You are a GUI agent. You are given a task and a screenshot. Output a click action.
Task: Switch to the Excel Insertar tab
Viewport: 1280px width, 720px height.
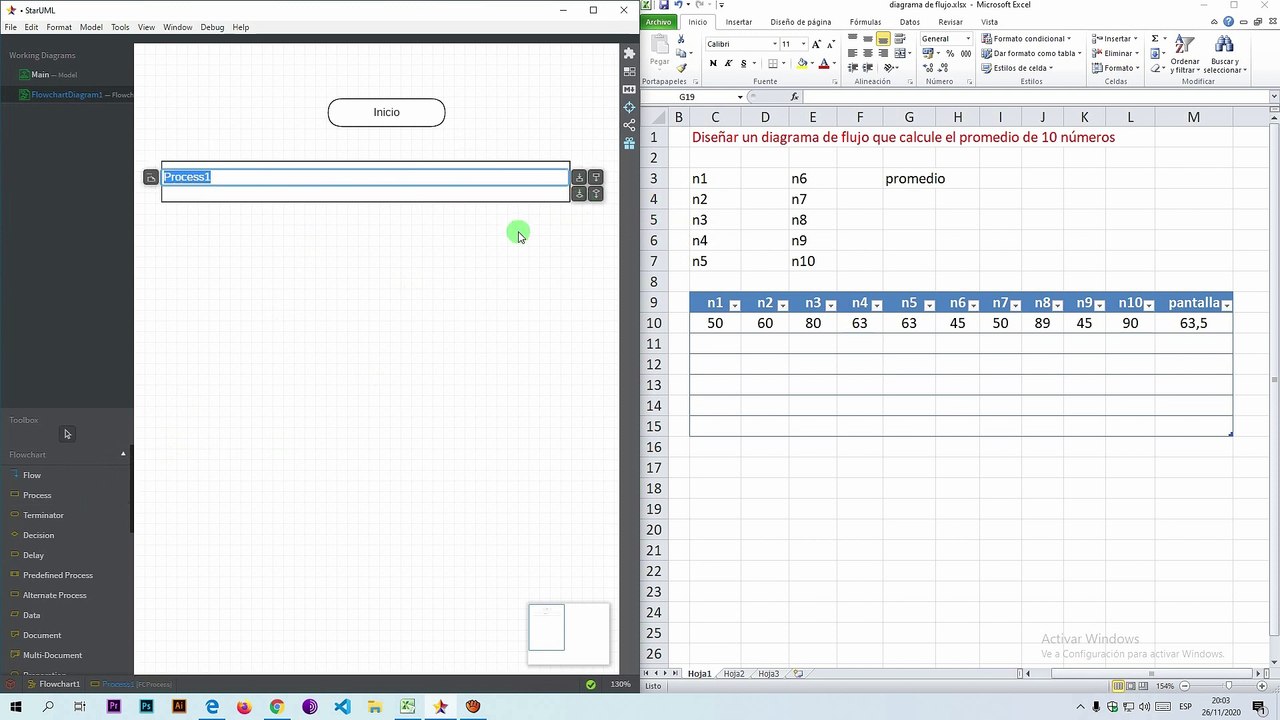(739, 22)
